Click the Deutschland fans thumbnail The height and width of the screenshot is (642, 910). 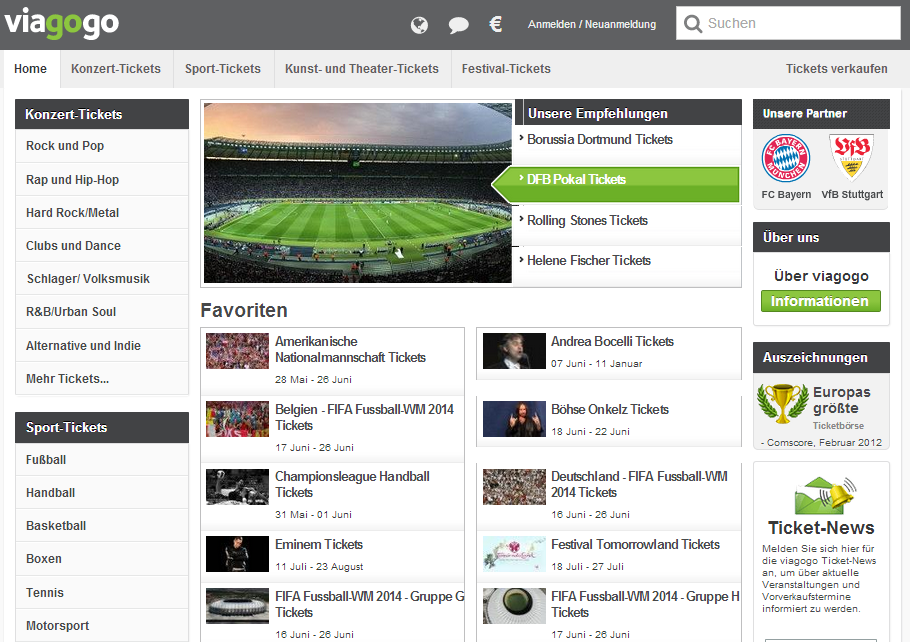514,486
